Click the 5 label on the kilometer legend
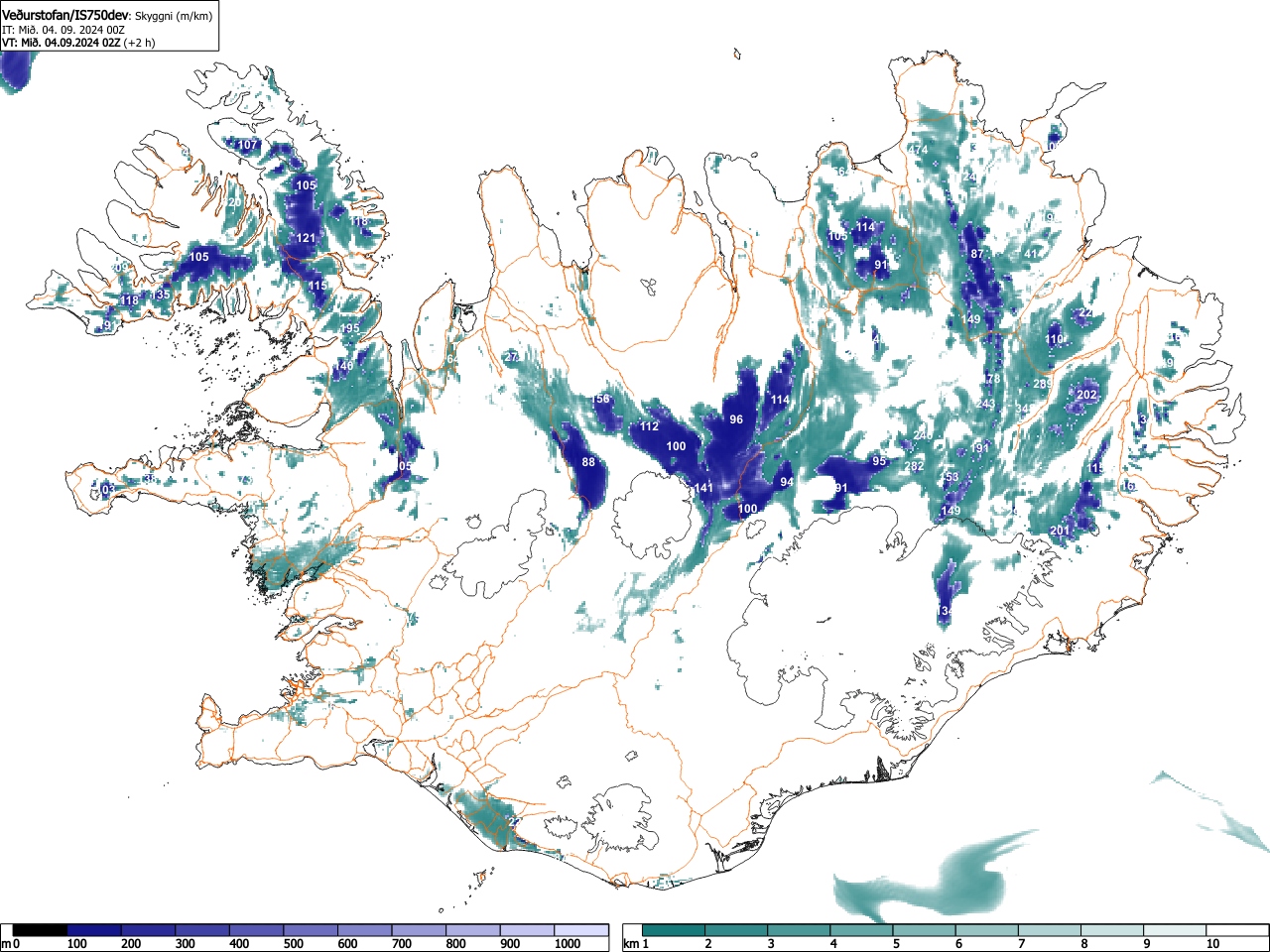This screenshot has height=952, width=1270. click(896, 944)
